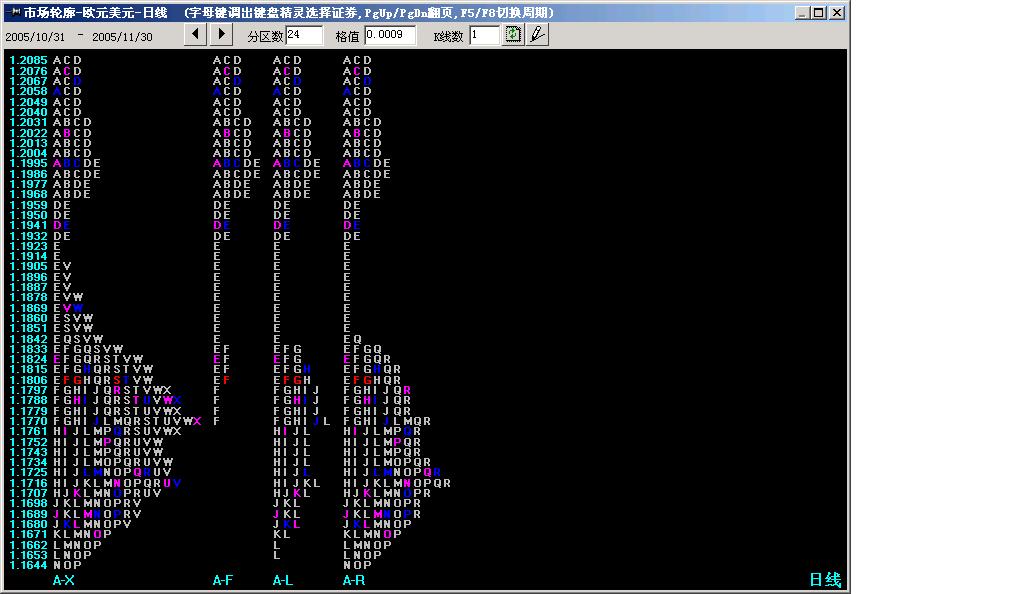1024x594 pixels.
Task: Click price level 1.1644
Action: (29, 565)
